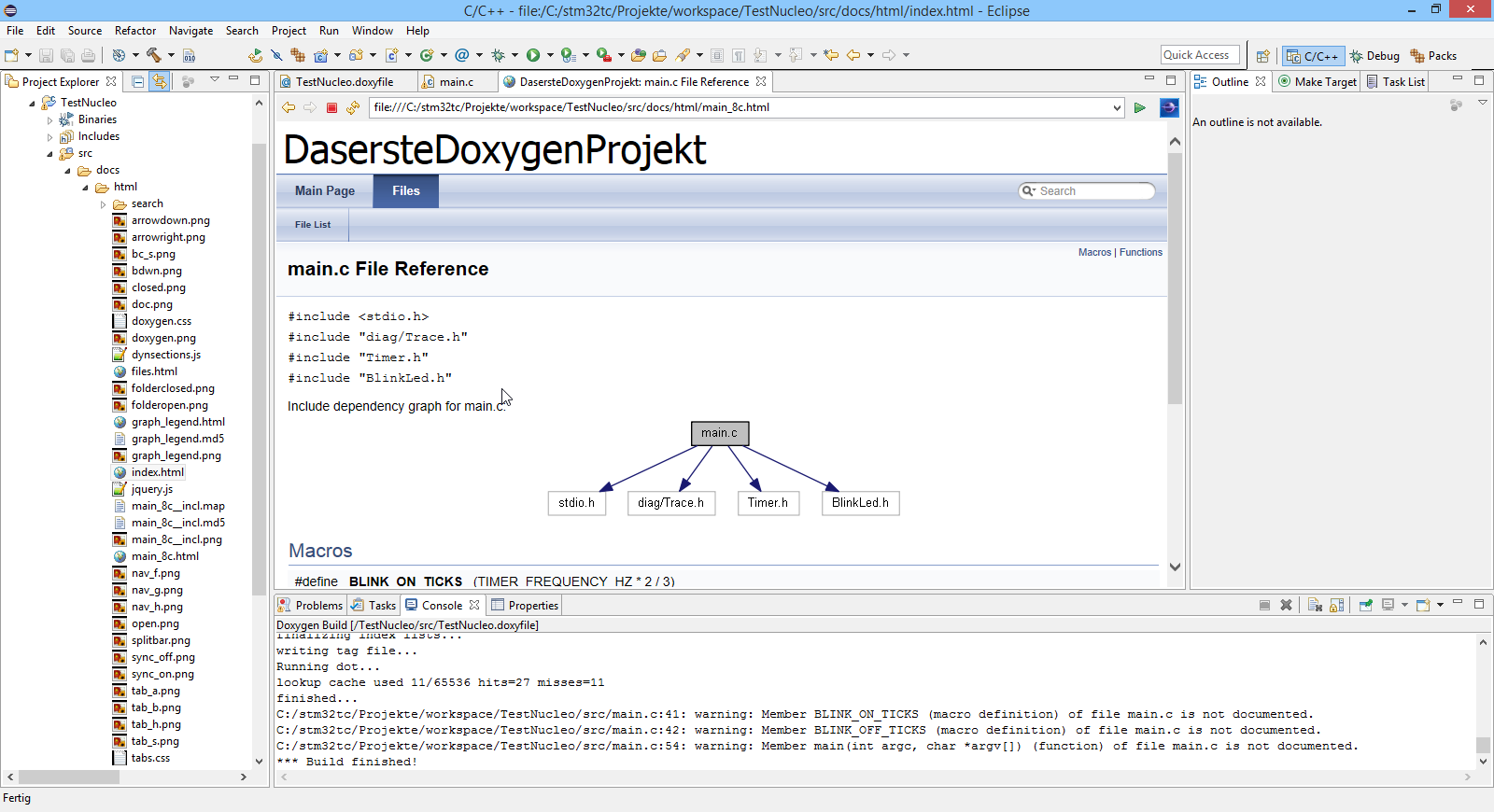Viewport: 1494px width, 812px height.
Task: Switch to the Packs perspective
Action: (1433, 56)
